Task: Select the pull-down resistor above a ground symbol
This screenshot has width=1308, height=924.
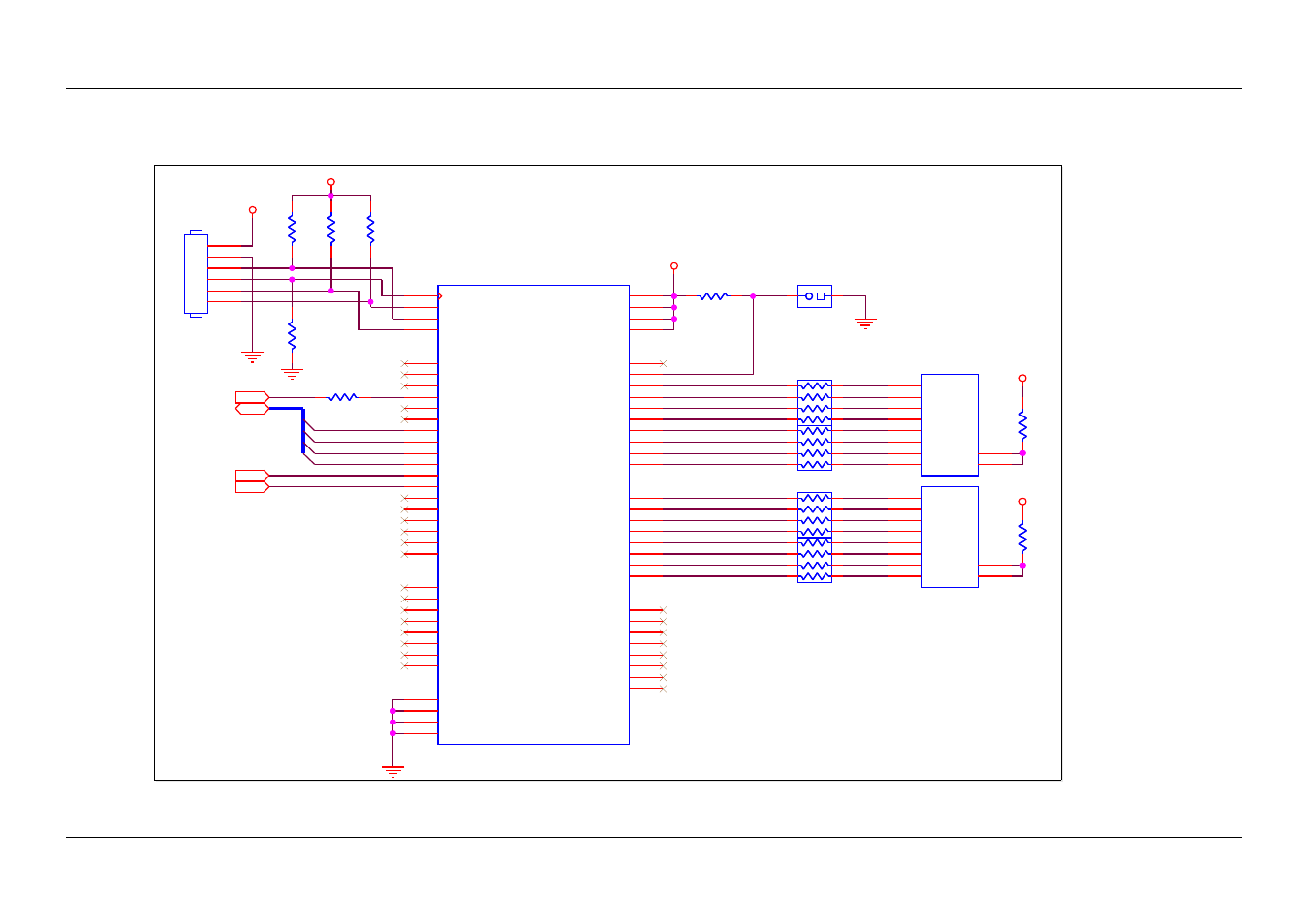Action: tap(292, 335)
